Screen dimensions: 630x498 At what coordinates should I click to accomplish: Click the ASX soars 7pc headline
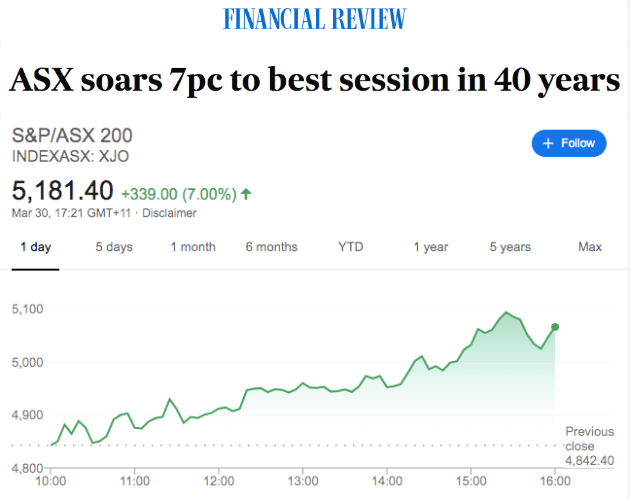pos(315,81)
